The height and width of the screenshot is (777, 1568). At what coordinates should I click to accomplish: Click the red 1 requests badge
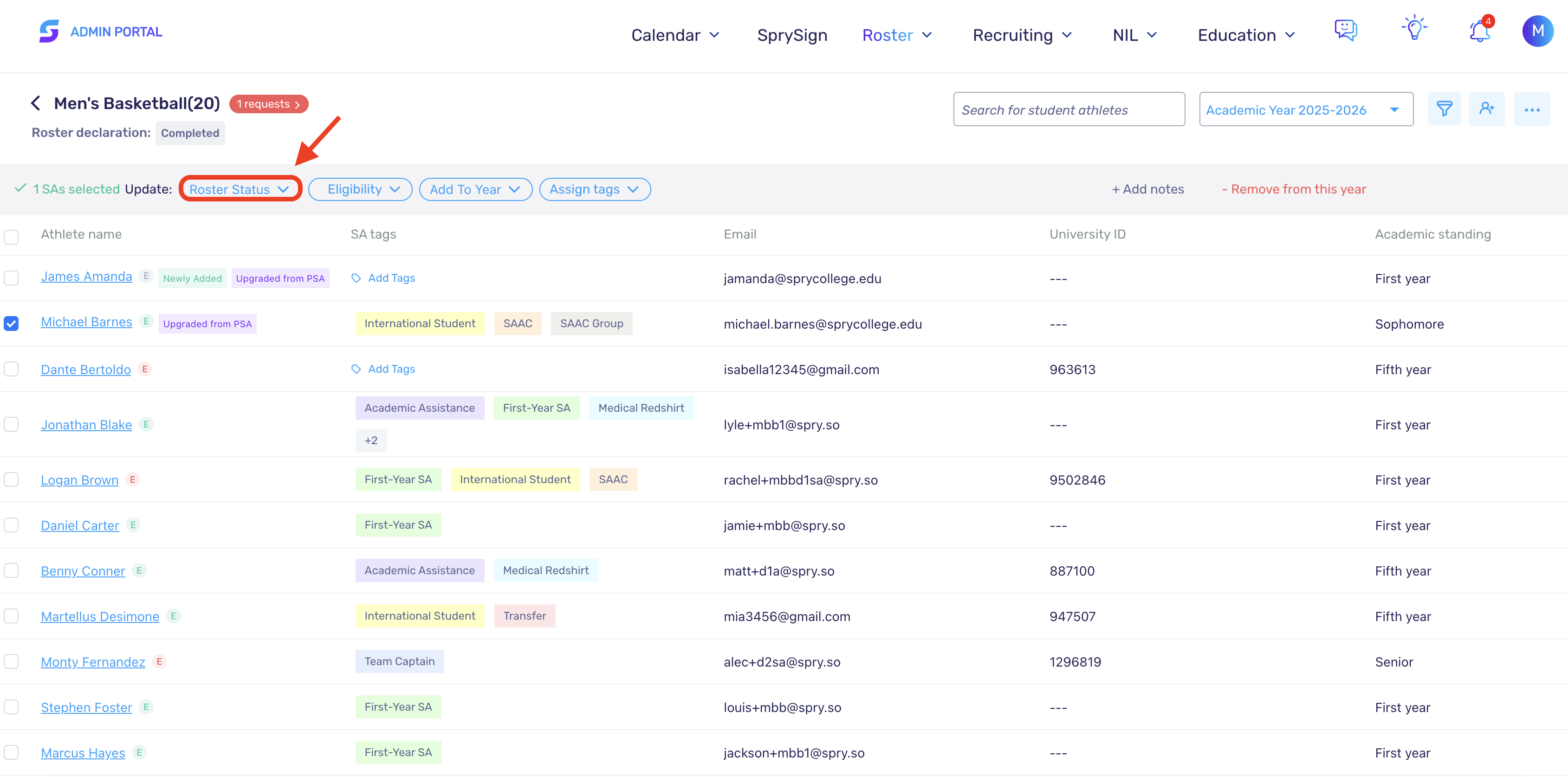point(268,104)
